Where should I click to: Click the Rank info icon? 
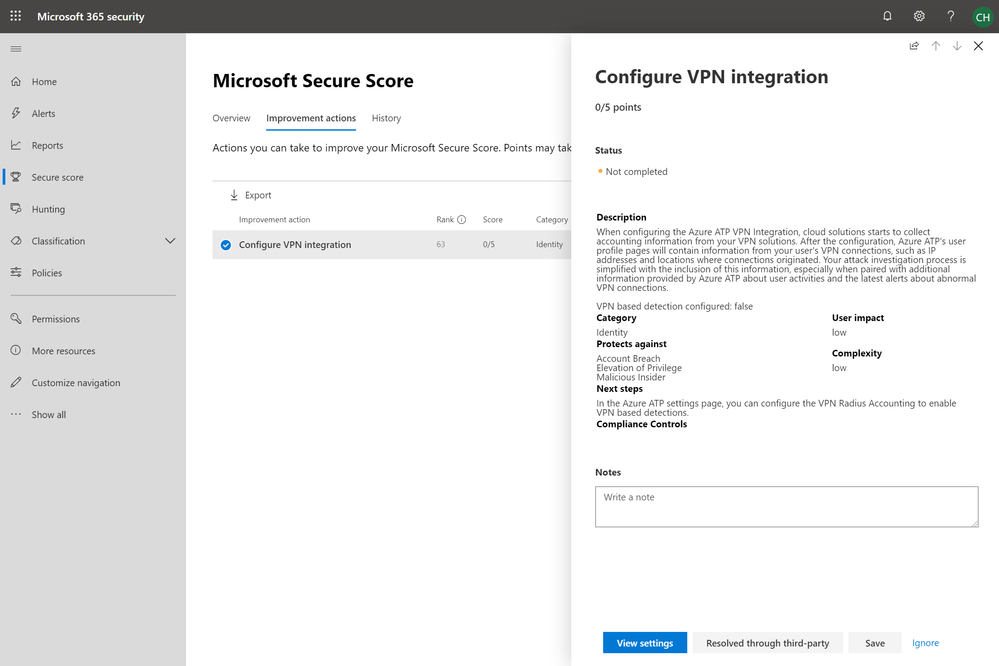(x=461, y=220)
